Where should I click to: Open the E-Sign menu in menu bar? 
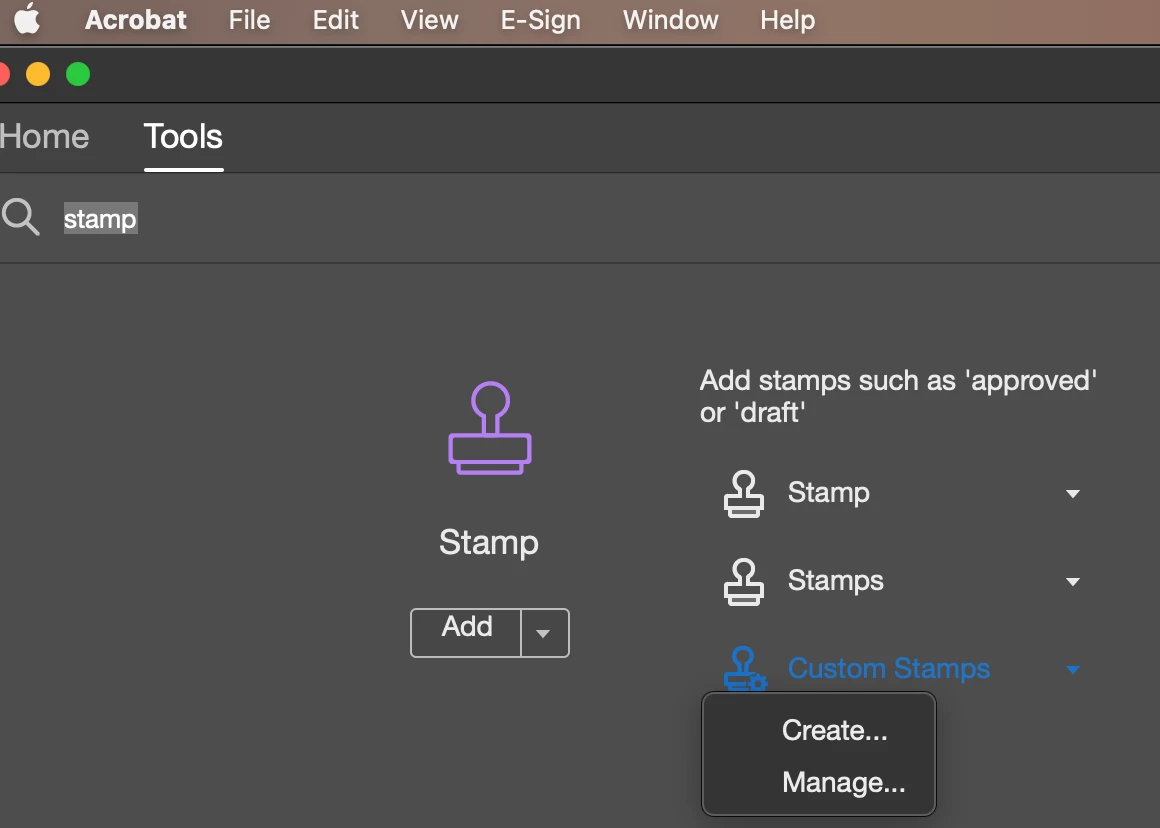540,20
